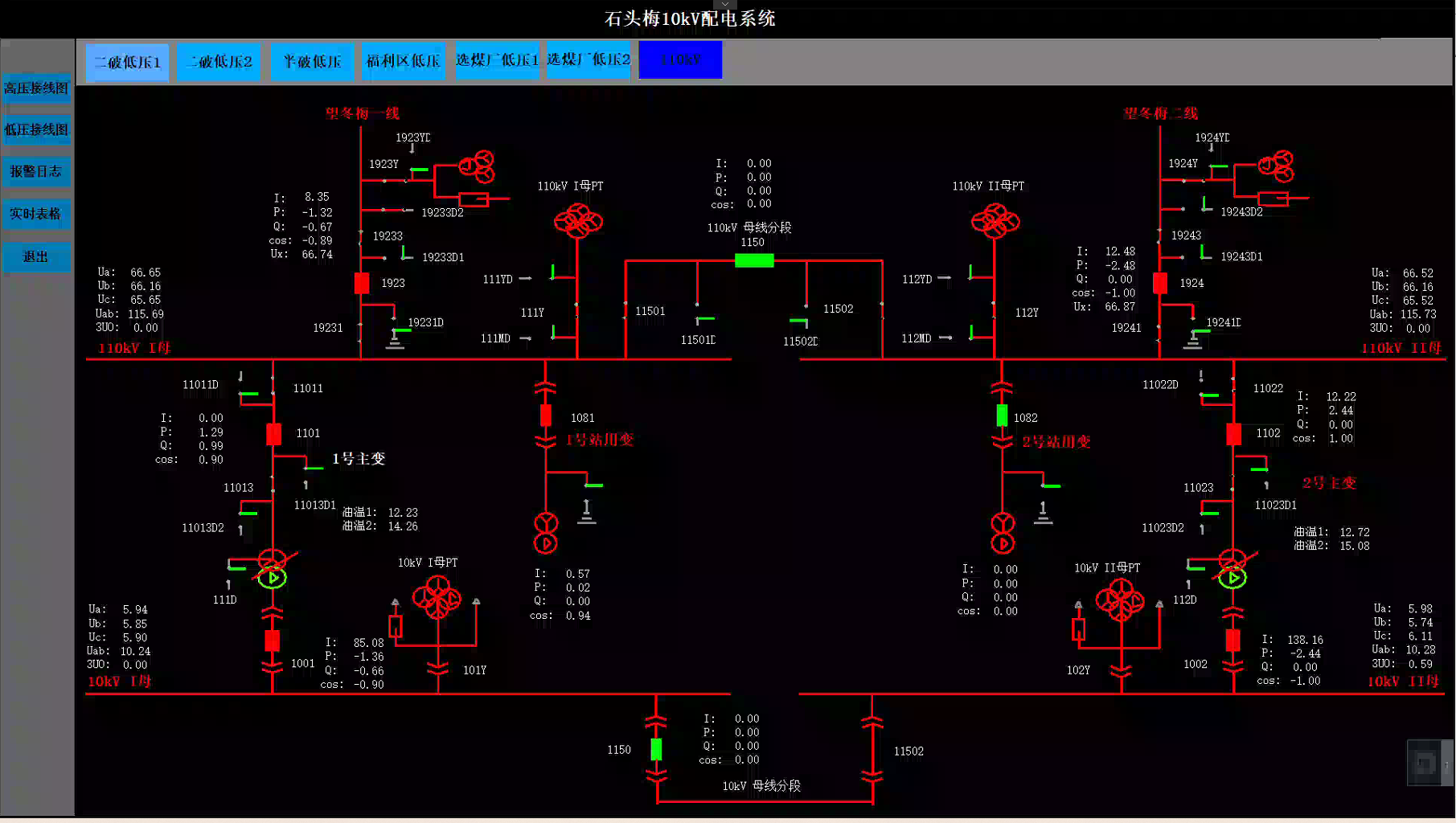
Task: Click the 110kV II母PT transformer symbol
Action: [995, 219]
